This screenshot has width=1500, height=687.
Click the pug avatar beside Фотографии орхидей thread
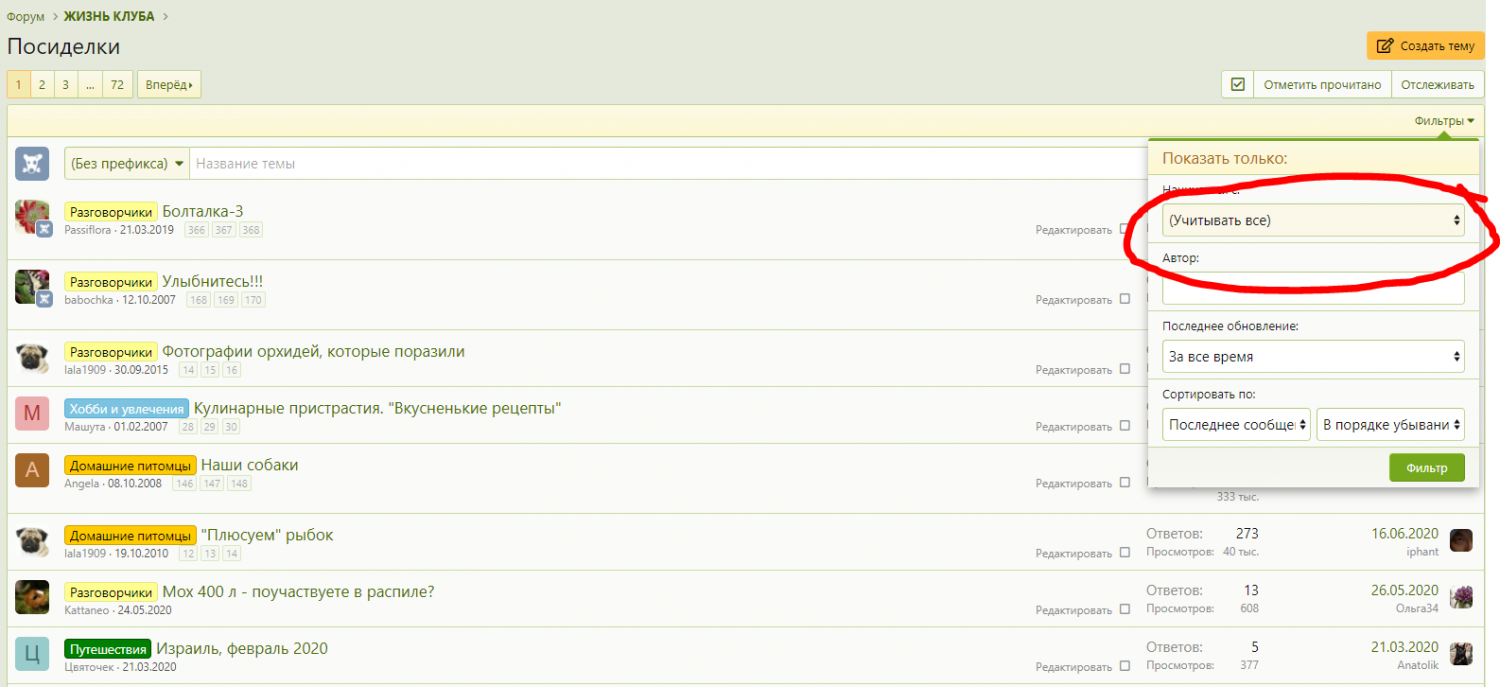click(x=32, y=357)
